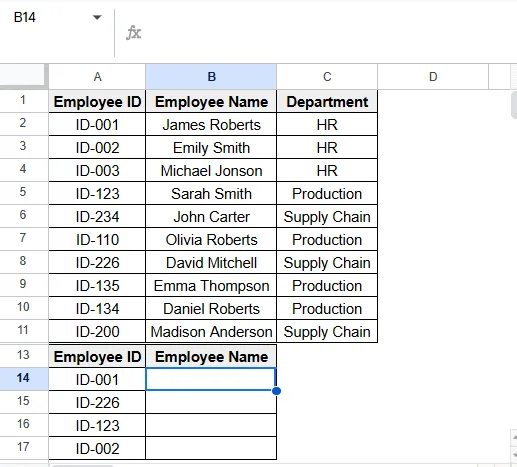Select row 13 header
The image size is (517, 467).
[x=23, y=355]
